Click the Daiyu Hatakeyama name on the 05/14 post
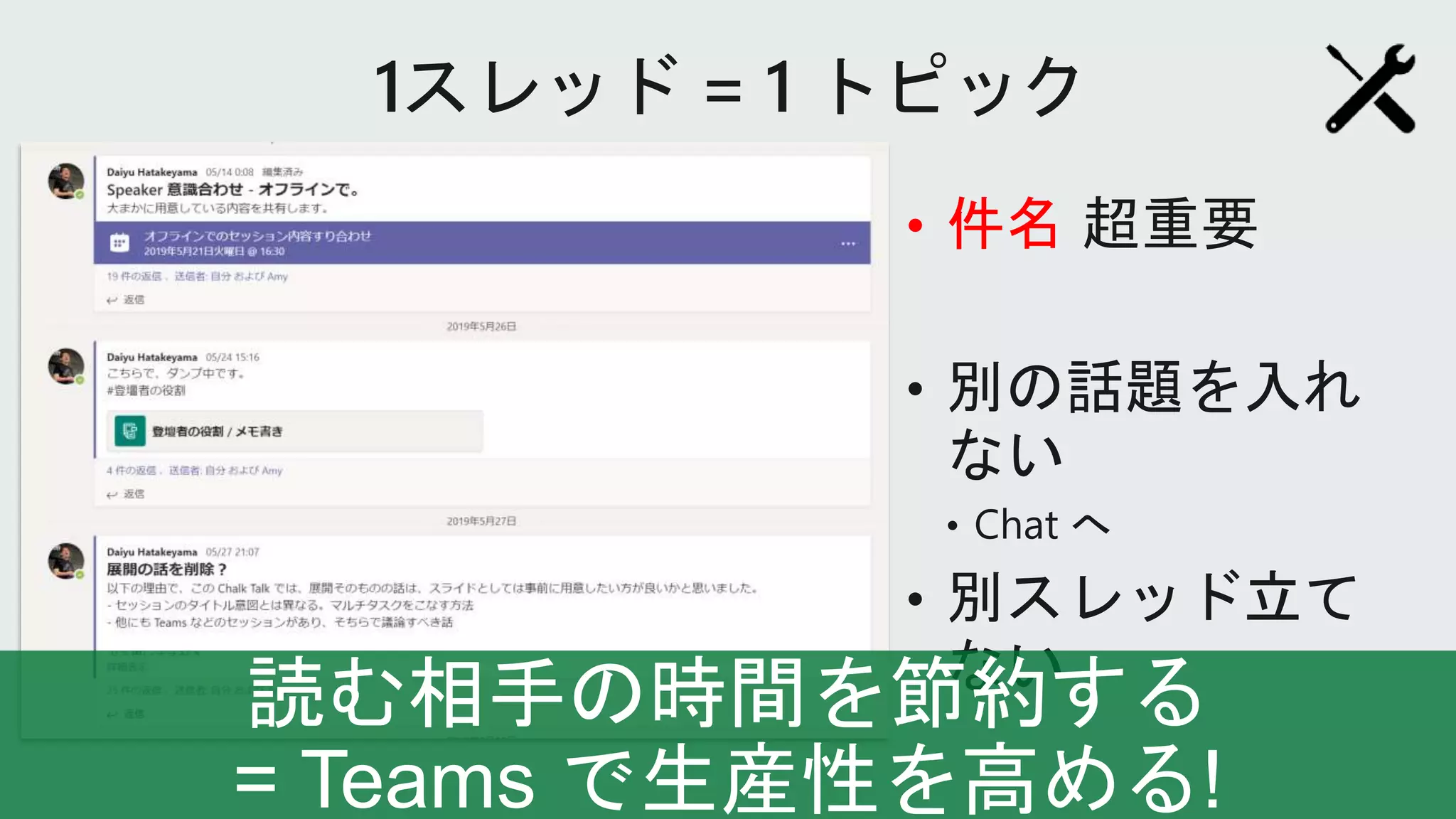Viewport: 1456px width, 819px height. point(151,172)
